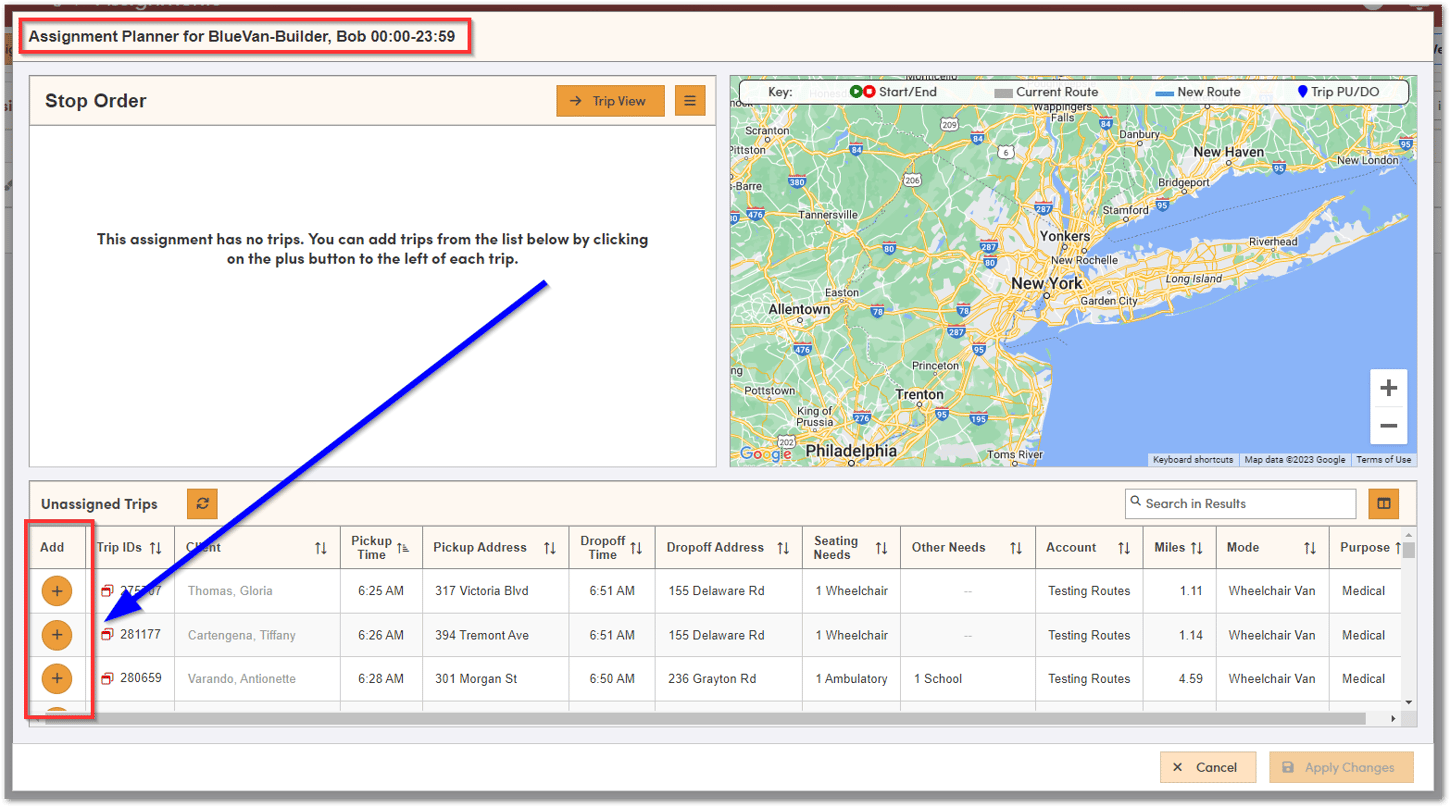The width and height of the screenshot is (1450, 807).
Task: Click the Cancel button
Action: click(1207, 767)
